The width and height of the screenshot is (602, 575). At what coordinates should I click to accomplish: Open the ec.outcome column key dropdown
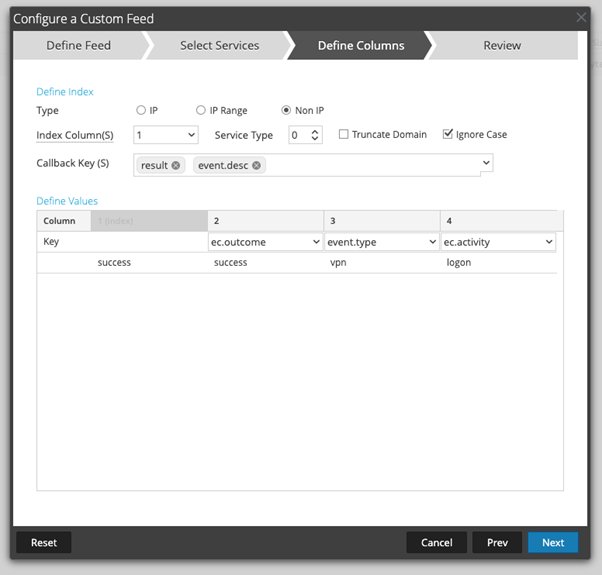click(x=265, y=242)
